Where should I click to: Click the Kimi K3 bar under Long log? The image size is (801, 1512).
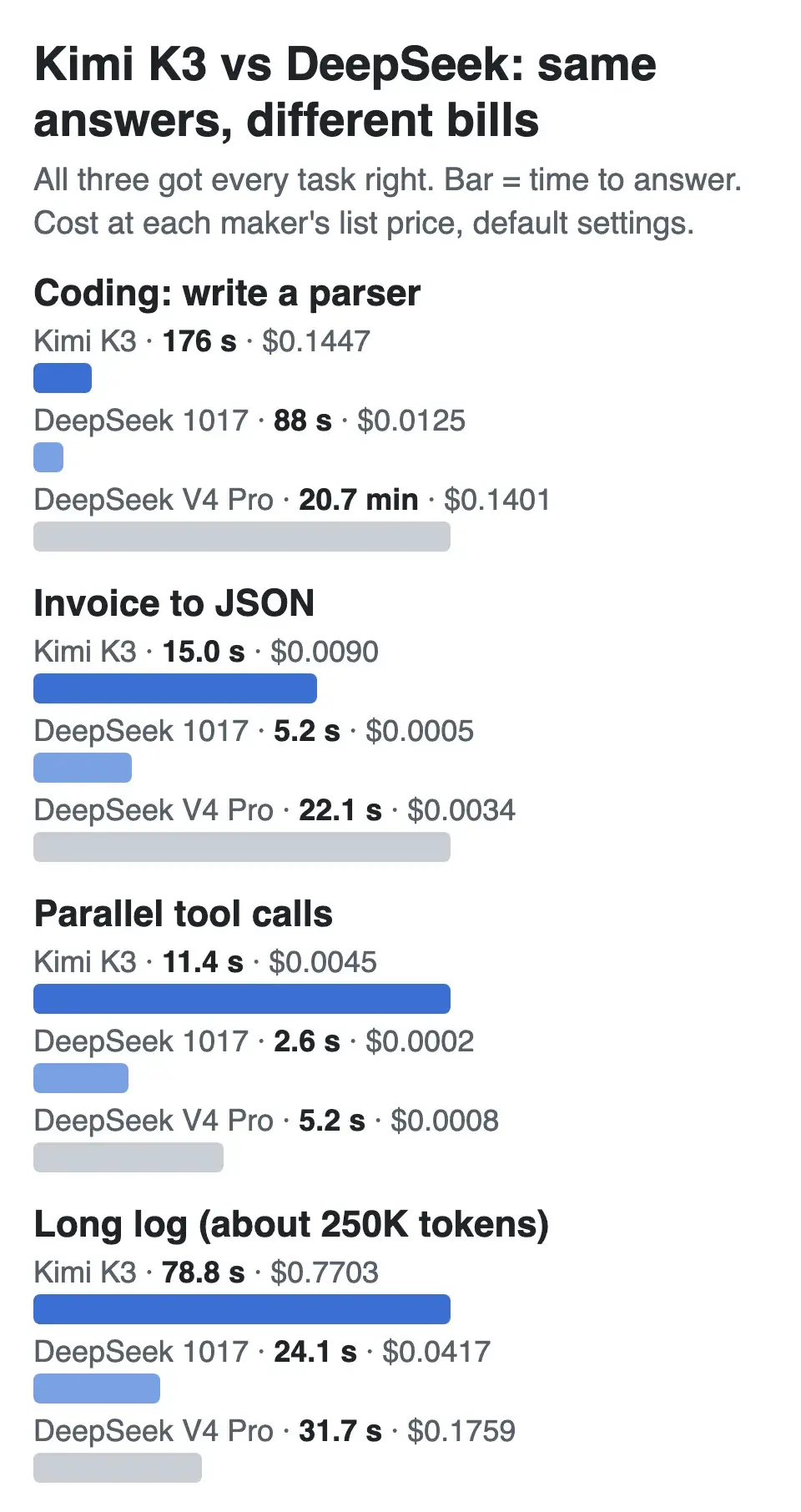(242, 1309)
